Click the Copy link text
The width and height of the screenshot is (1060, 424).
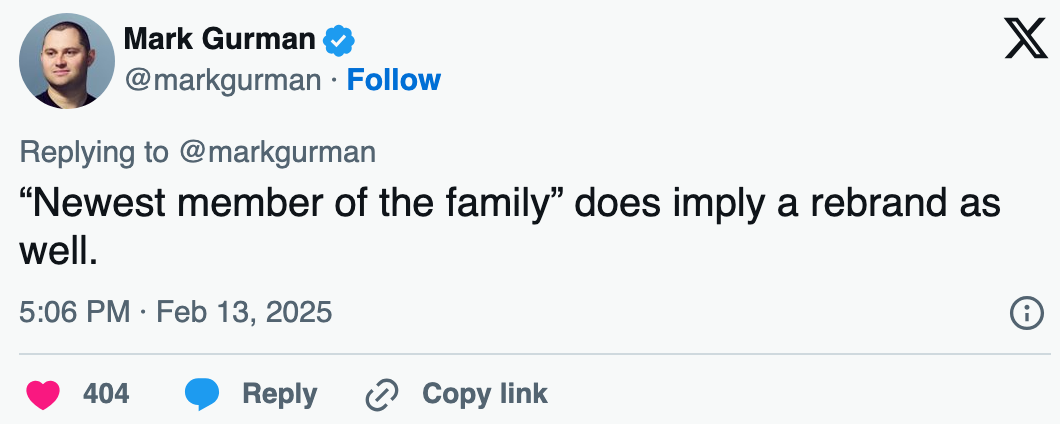coord(485,394)
